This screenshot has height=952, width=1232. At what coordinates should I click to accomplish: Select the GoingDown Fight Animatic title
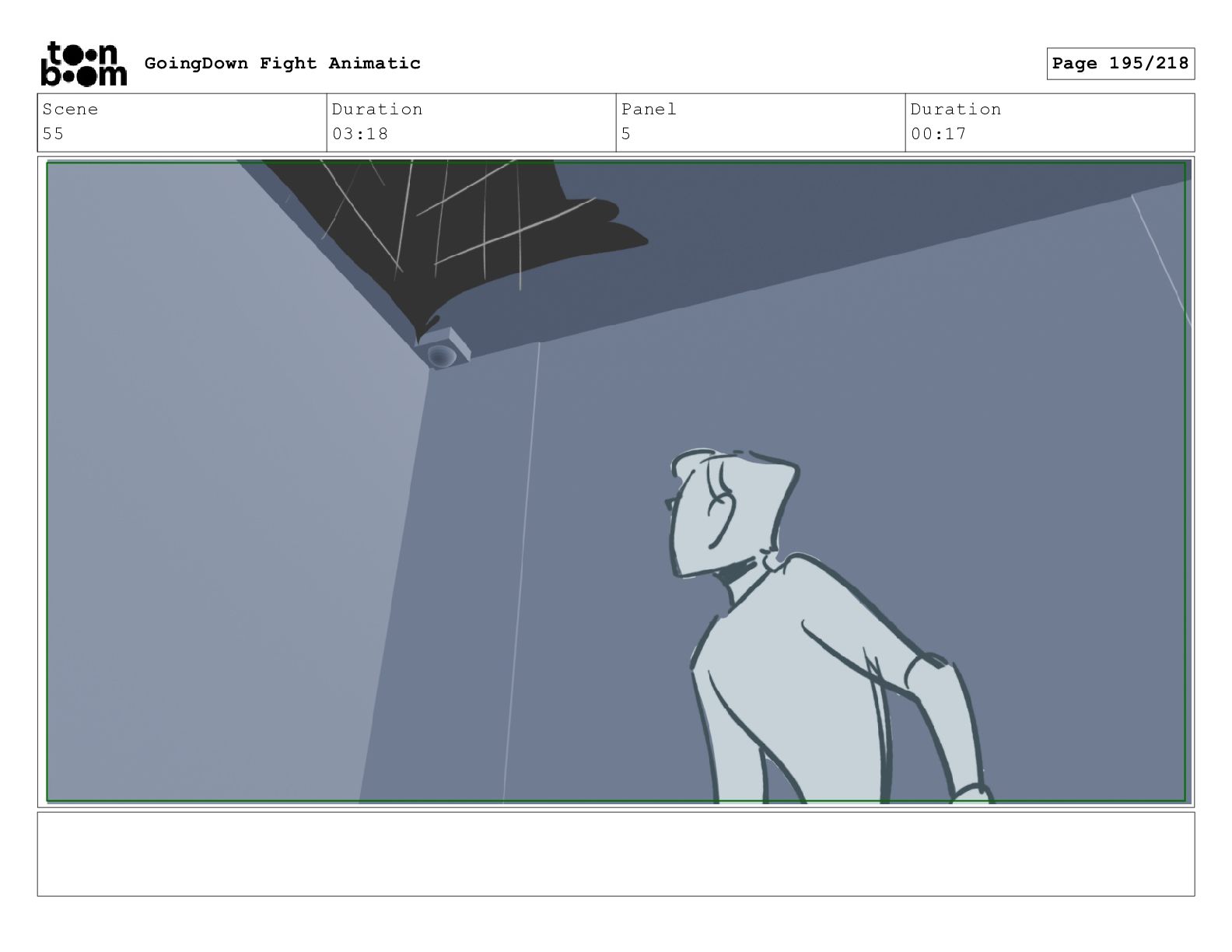[282, 64]
